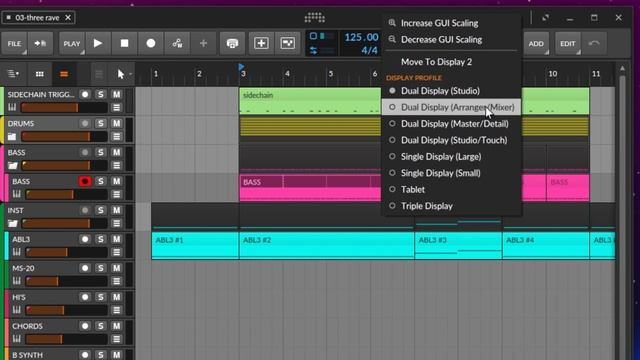Mute the CHORDS track

117,326
